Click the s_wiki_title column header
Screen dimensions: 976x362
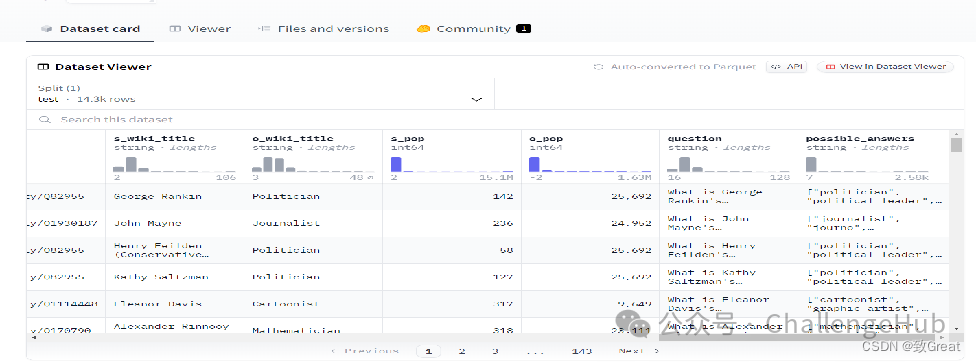click(154, 139)
